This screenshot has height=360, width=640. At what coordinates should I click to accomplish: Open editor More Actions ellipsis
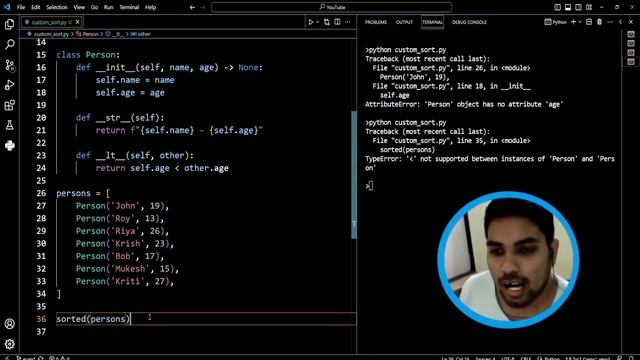click(348, 22)
